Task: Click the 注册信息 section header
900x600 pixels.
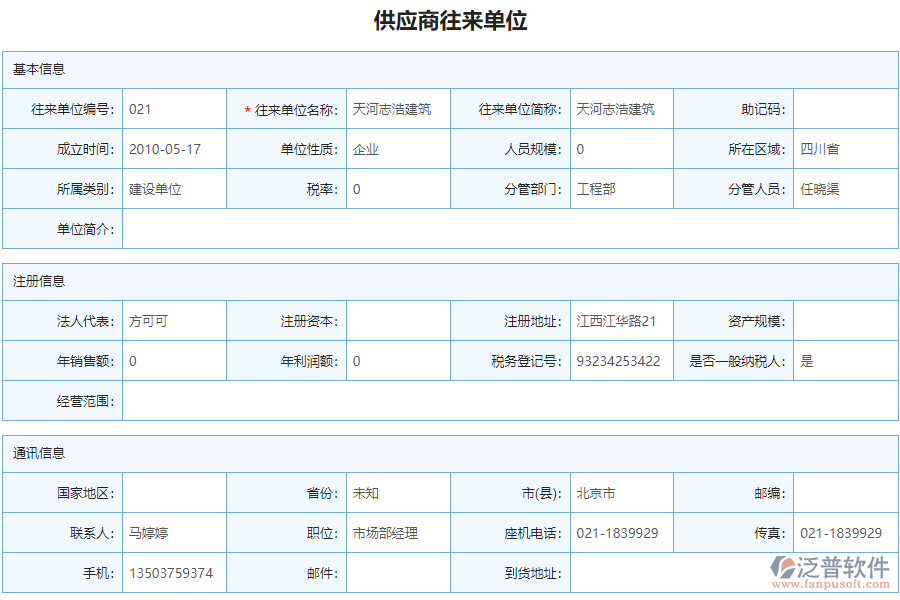Action: [32, 281]
